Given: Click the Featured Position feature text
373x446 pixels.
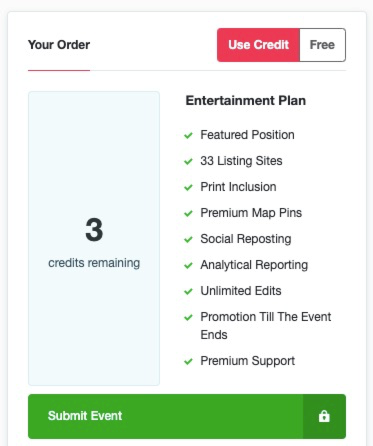Looking at the screenshot, I should [x=247, y=135].
